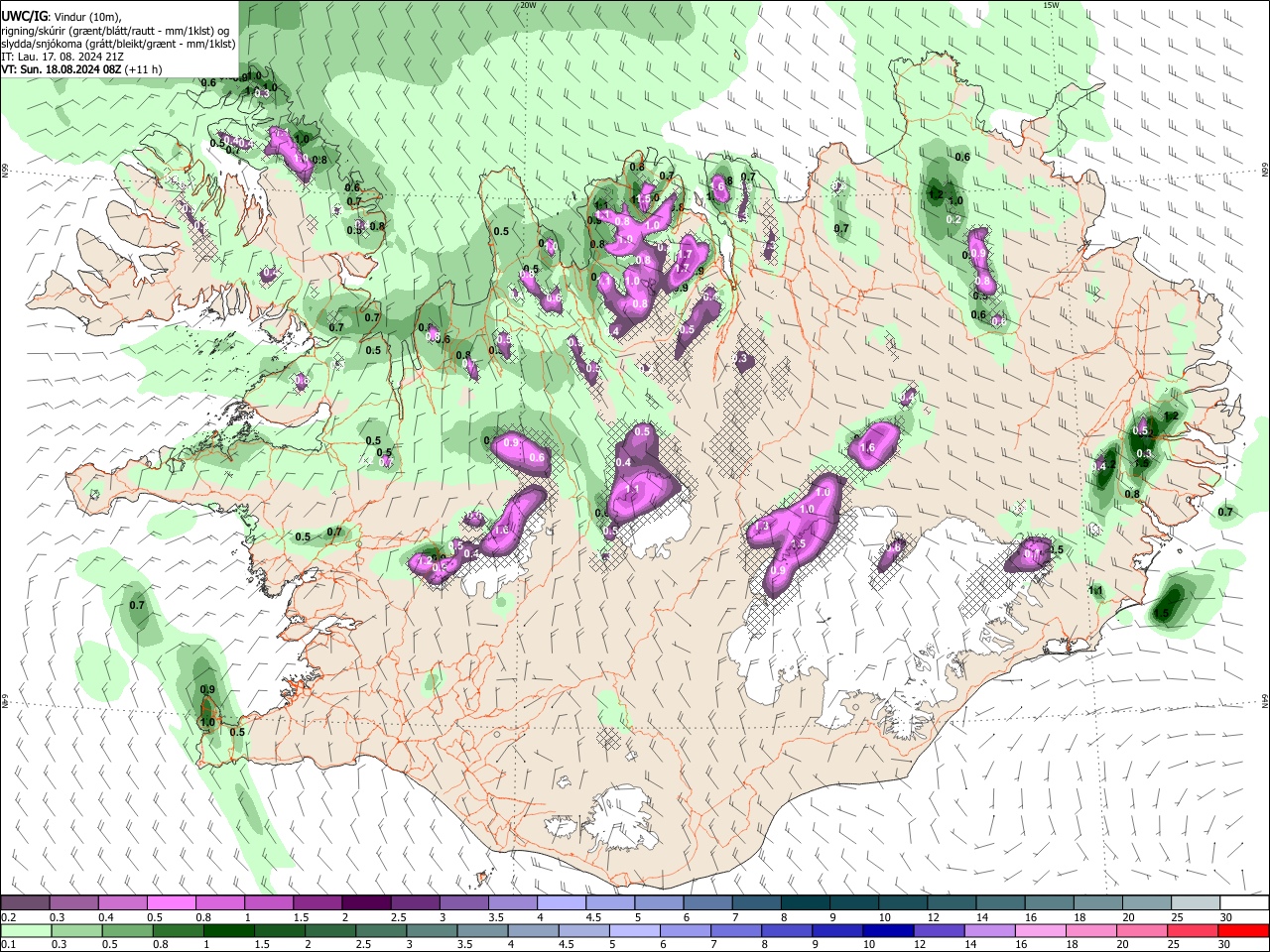Pick the white snow swatch after 30
1270x952 pixels.
tap(1244, 903)
